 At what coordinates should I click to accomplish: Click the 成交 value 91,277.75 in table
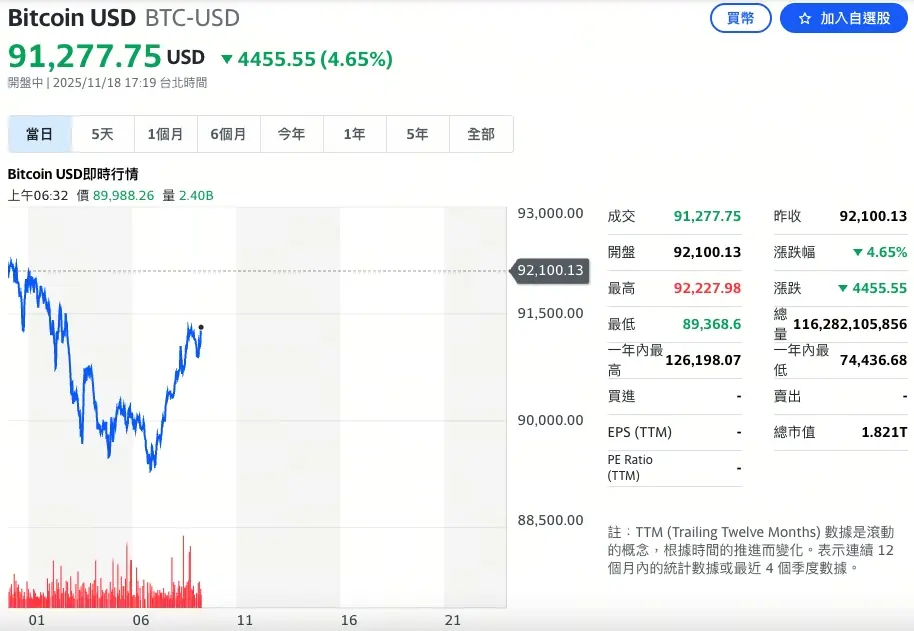[707, 216]
